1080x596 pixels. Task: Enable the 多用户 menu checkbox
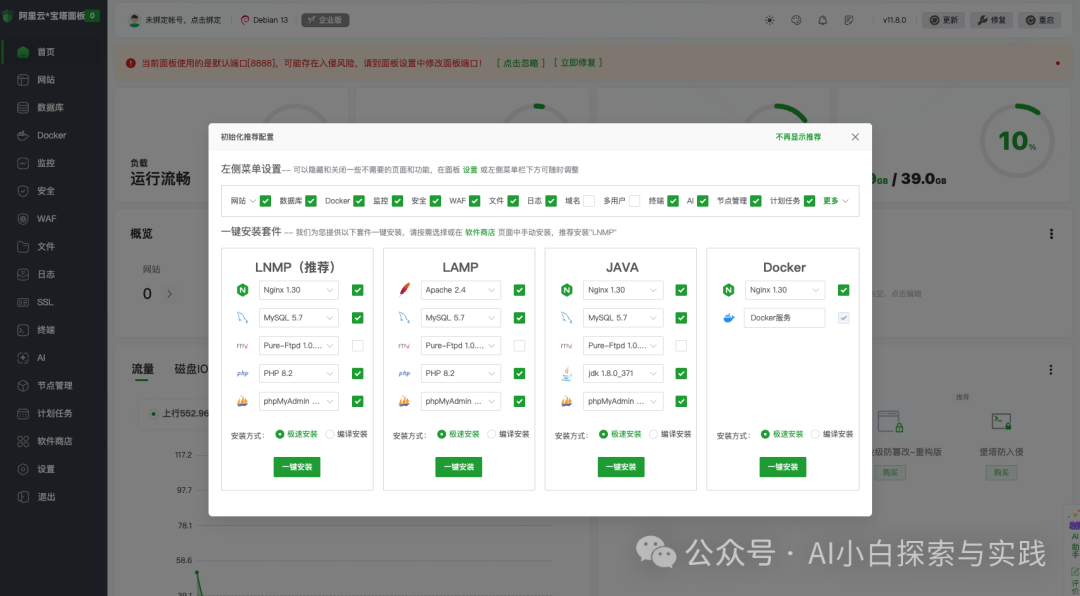(x=634, y=201)
